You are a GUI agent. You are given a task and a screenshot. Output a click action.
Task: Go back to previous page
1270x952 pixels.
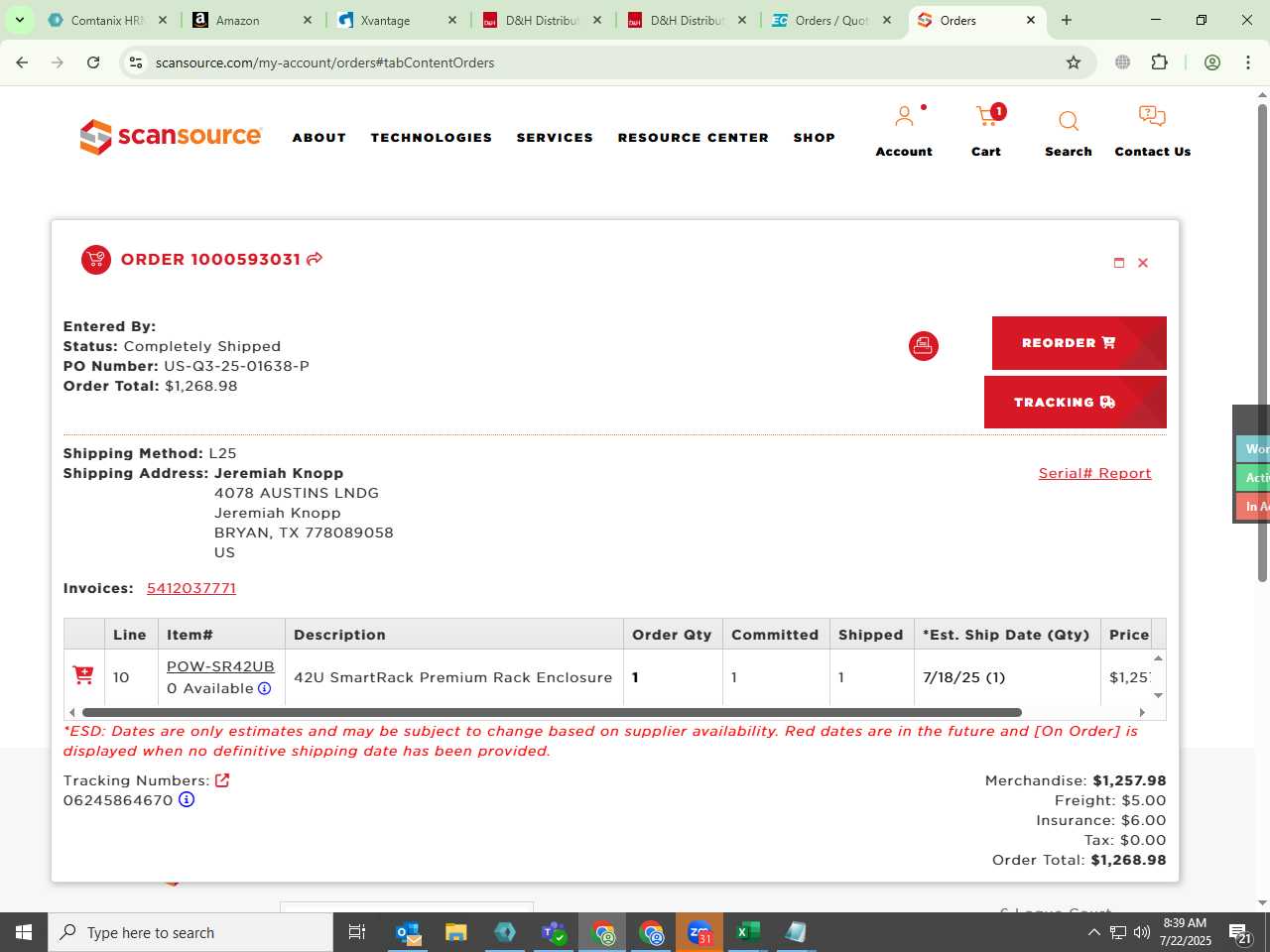(x=22, y=62)
